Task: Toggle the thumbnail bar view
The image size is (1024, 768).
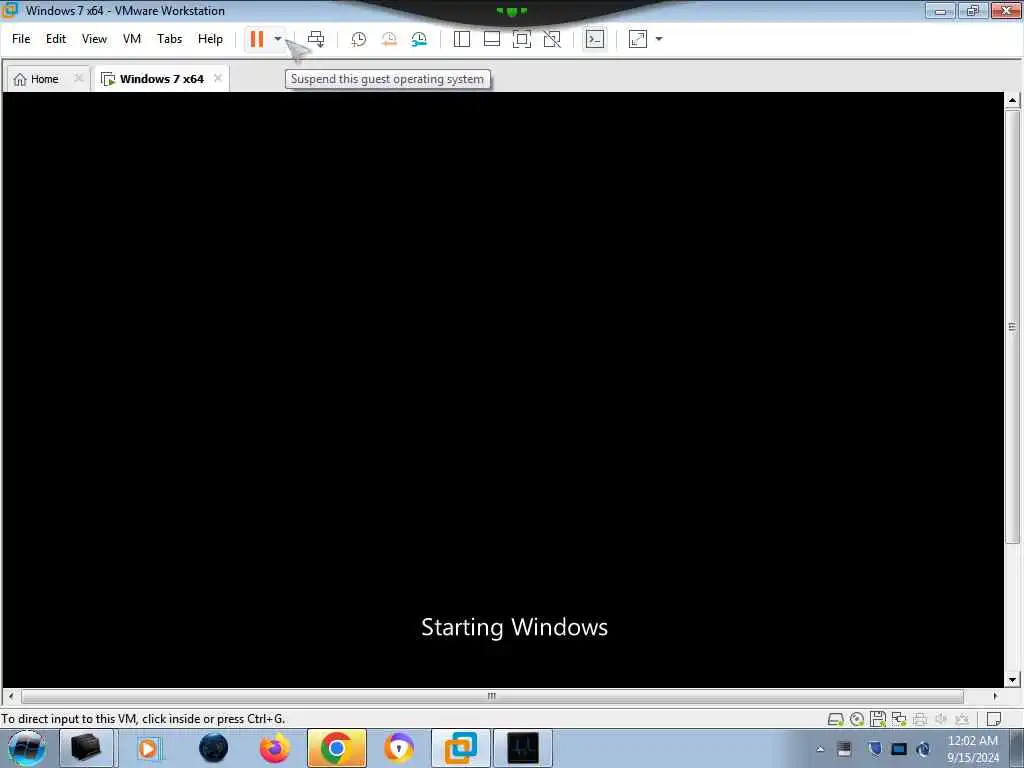Action: [492, 39]
